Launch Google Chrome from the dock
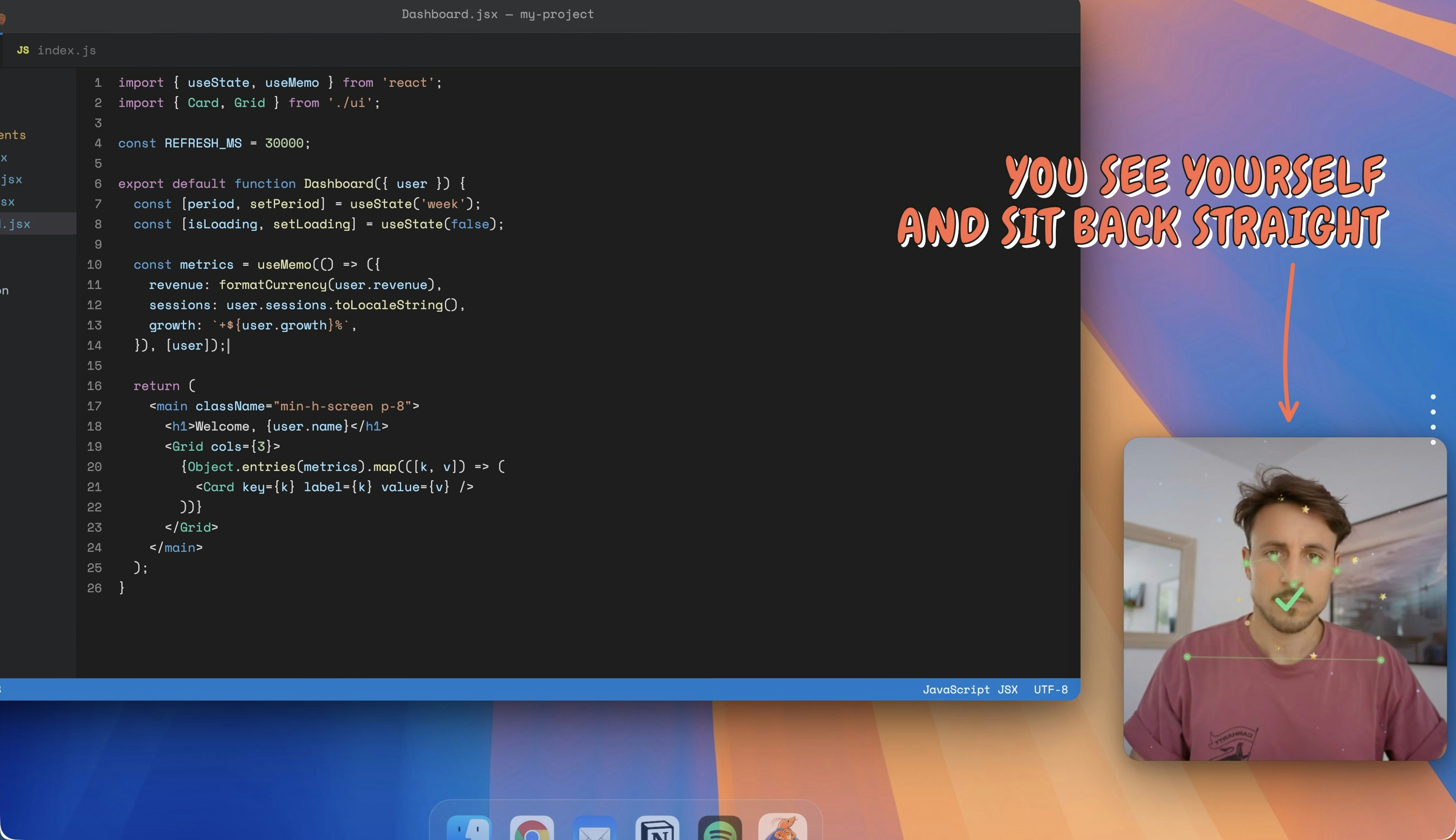The width and height of the screenshot is (1456, 840). coord(531,829)
